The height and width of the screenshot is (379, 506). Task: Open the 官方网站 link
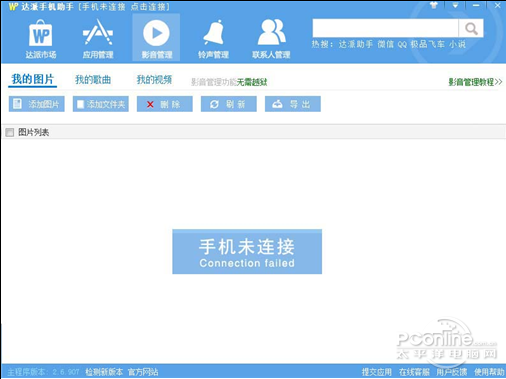(143, 372)
